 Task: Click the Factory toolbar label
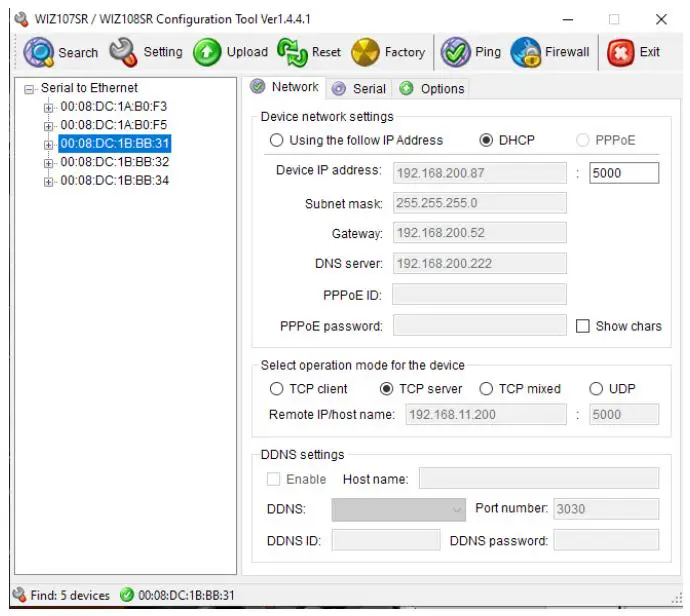click(405, 52)
